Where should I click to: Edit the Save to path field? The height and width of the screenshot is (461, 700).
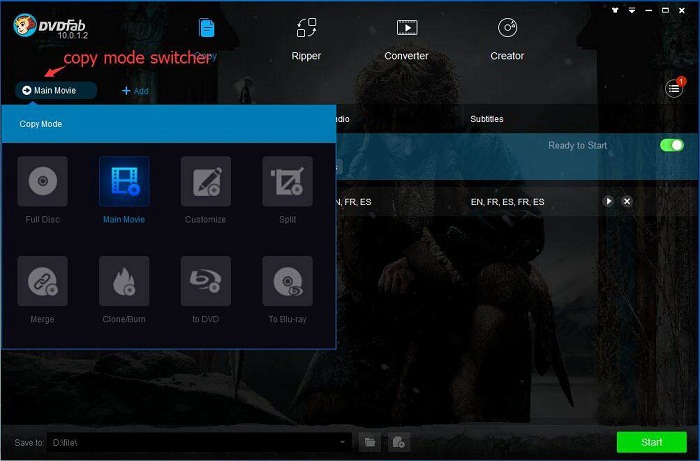[199, 442]
